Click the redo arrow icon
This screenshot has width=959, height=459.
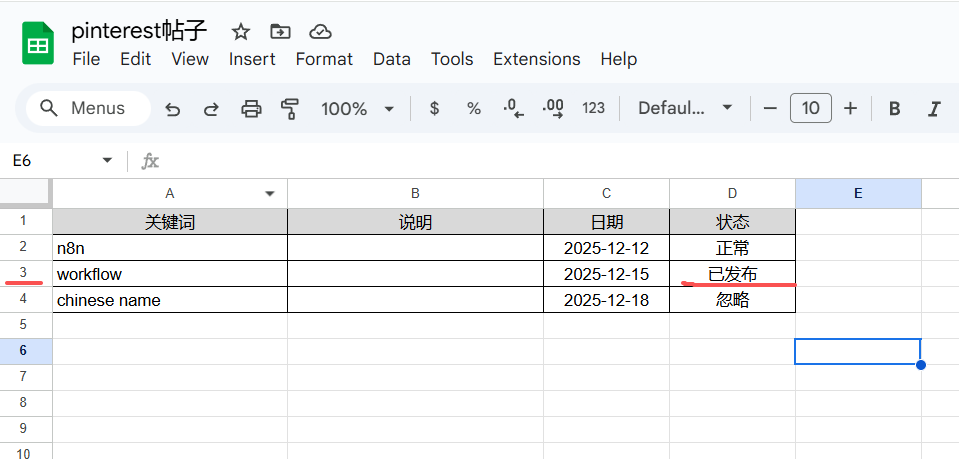tap(211, 109)
